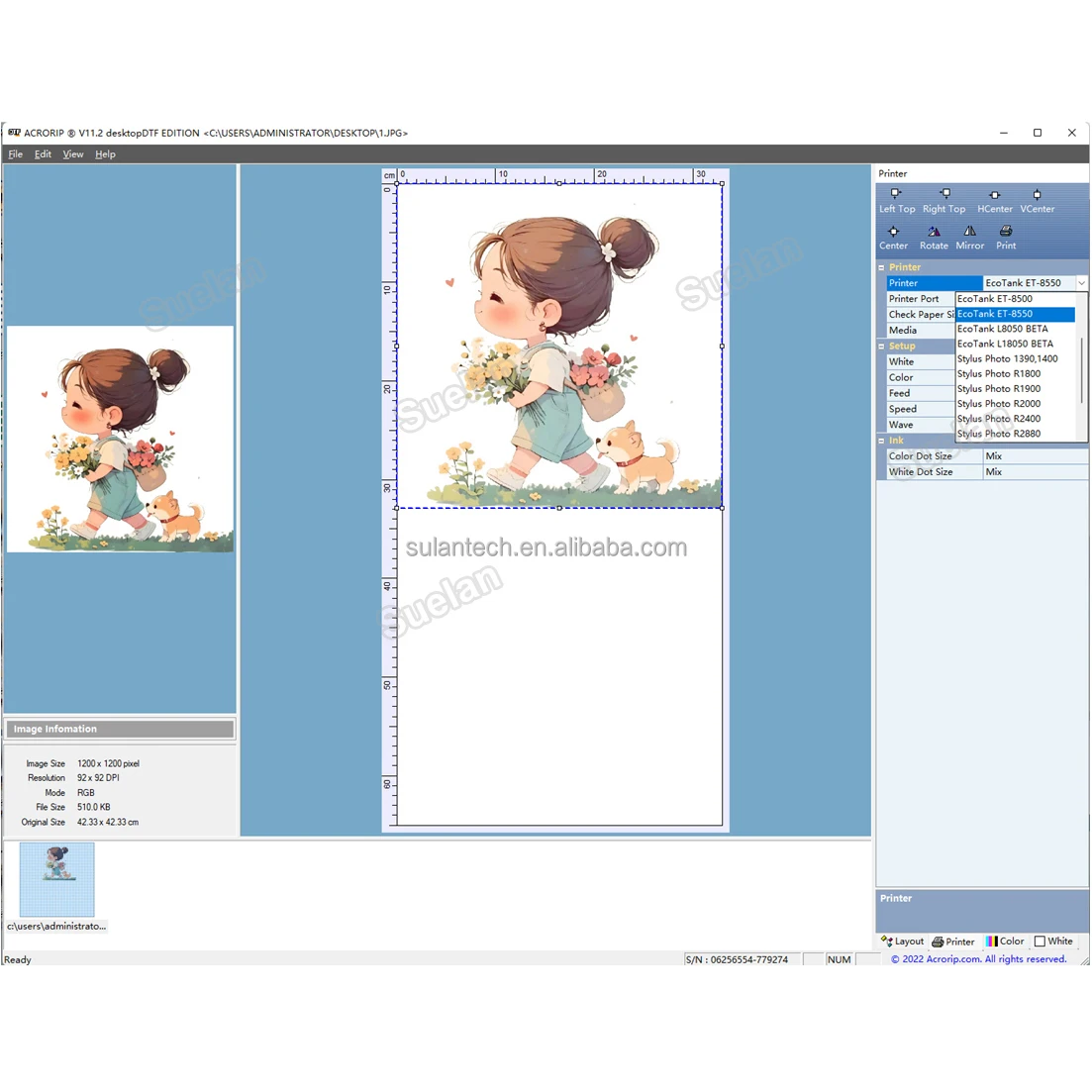This screenshot has width=1092, height=1092.
Task: Collapse the Setup section expander
Action: (x=881, y=347)
